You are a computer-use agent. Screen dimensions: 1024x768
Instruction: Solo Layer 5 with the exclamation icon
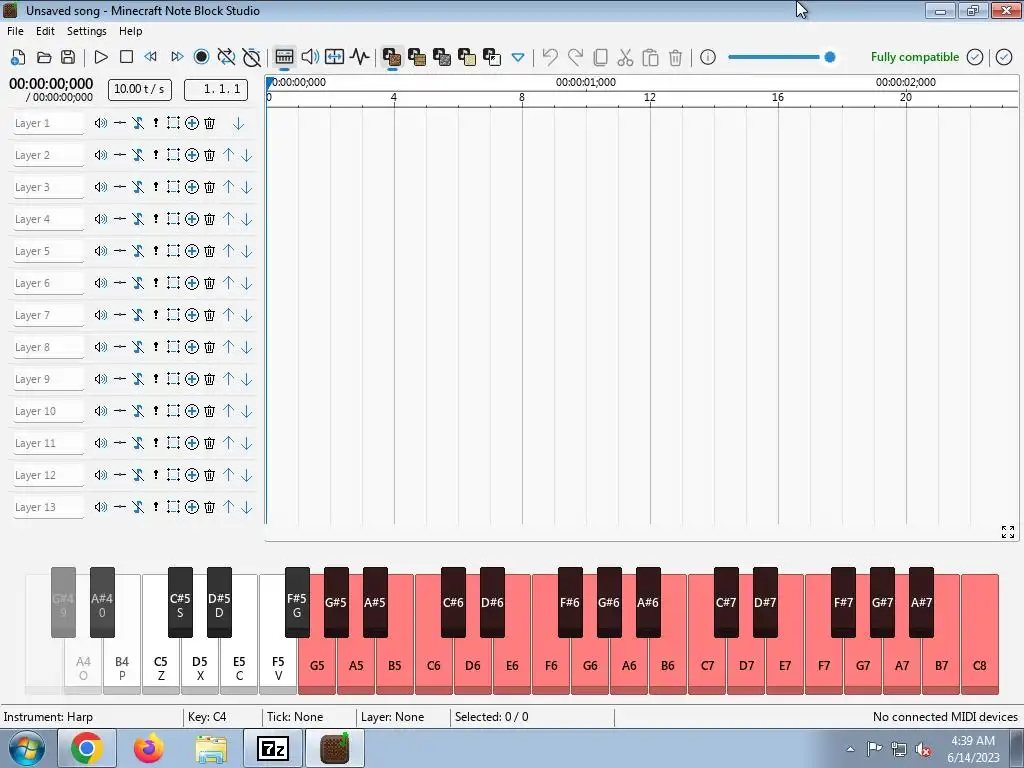click(x=155, y=251)
